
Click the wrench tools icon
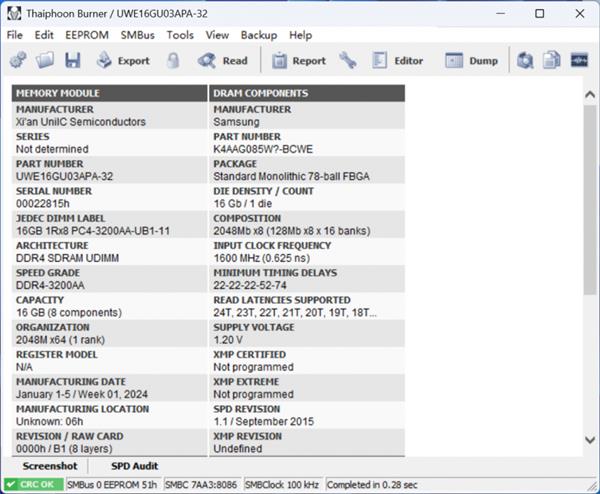click(x=347, y=60)
